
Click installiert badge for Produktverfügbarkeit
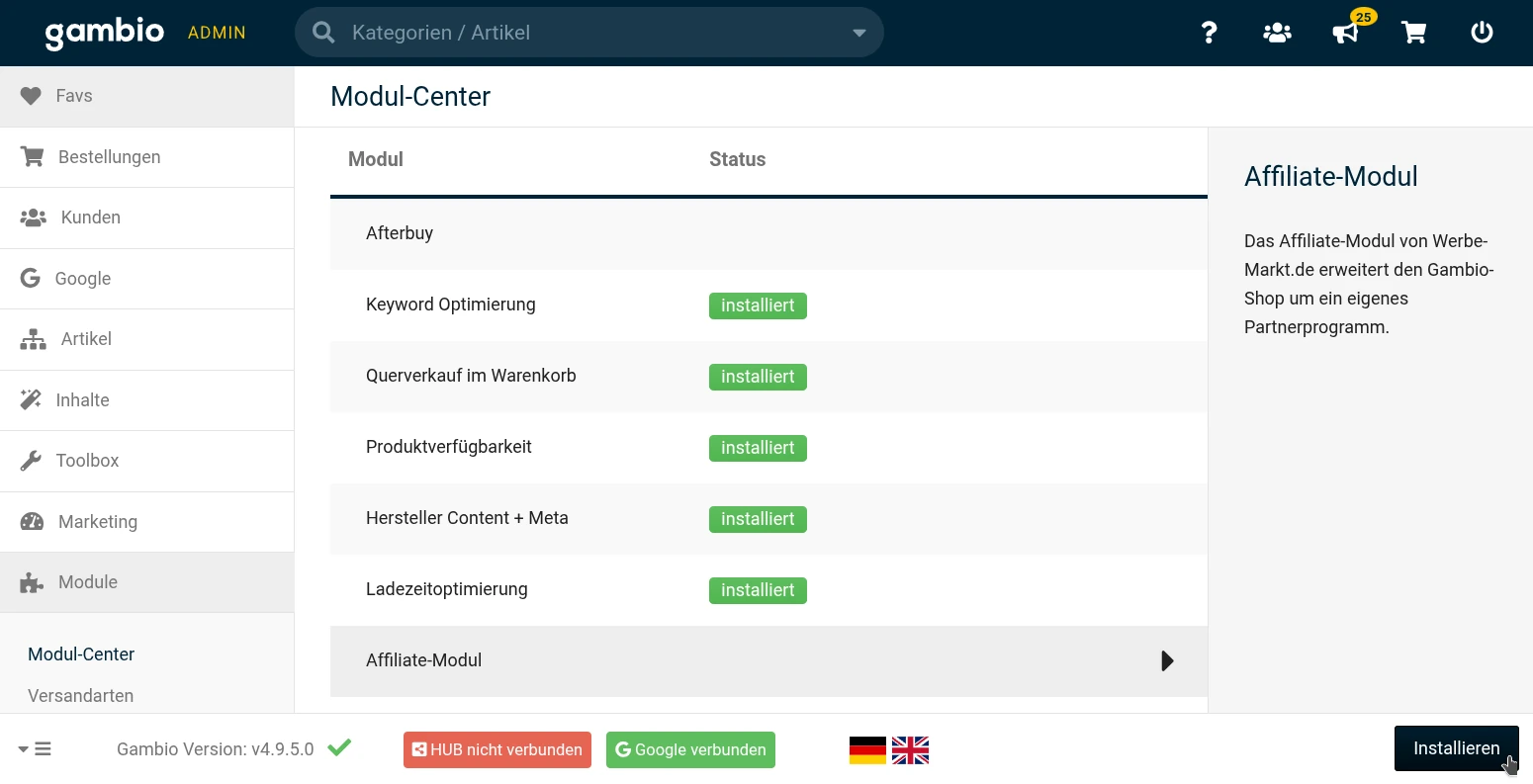(x=758, y=448)
